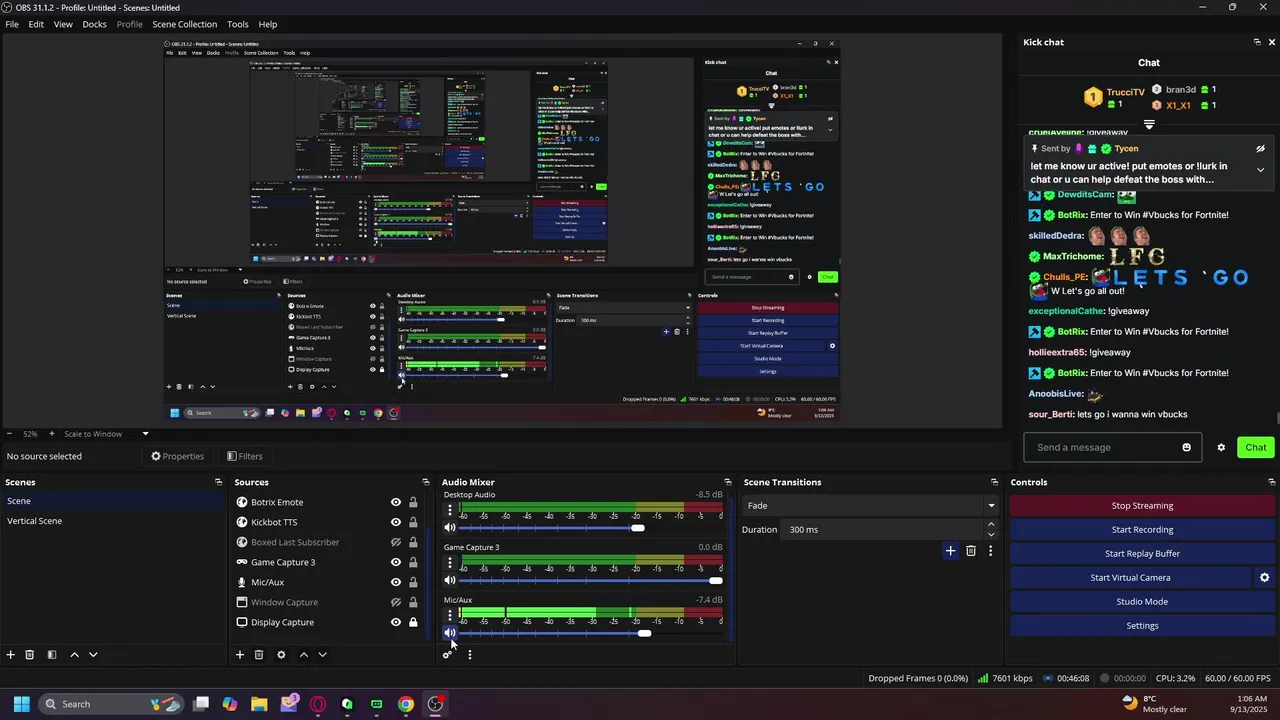Send the chat message with Chat button
Screen dimensions: 1280x720
tap(1256, 448)
